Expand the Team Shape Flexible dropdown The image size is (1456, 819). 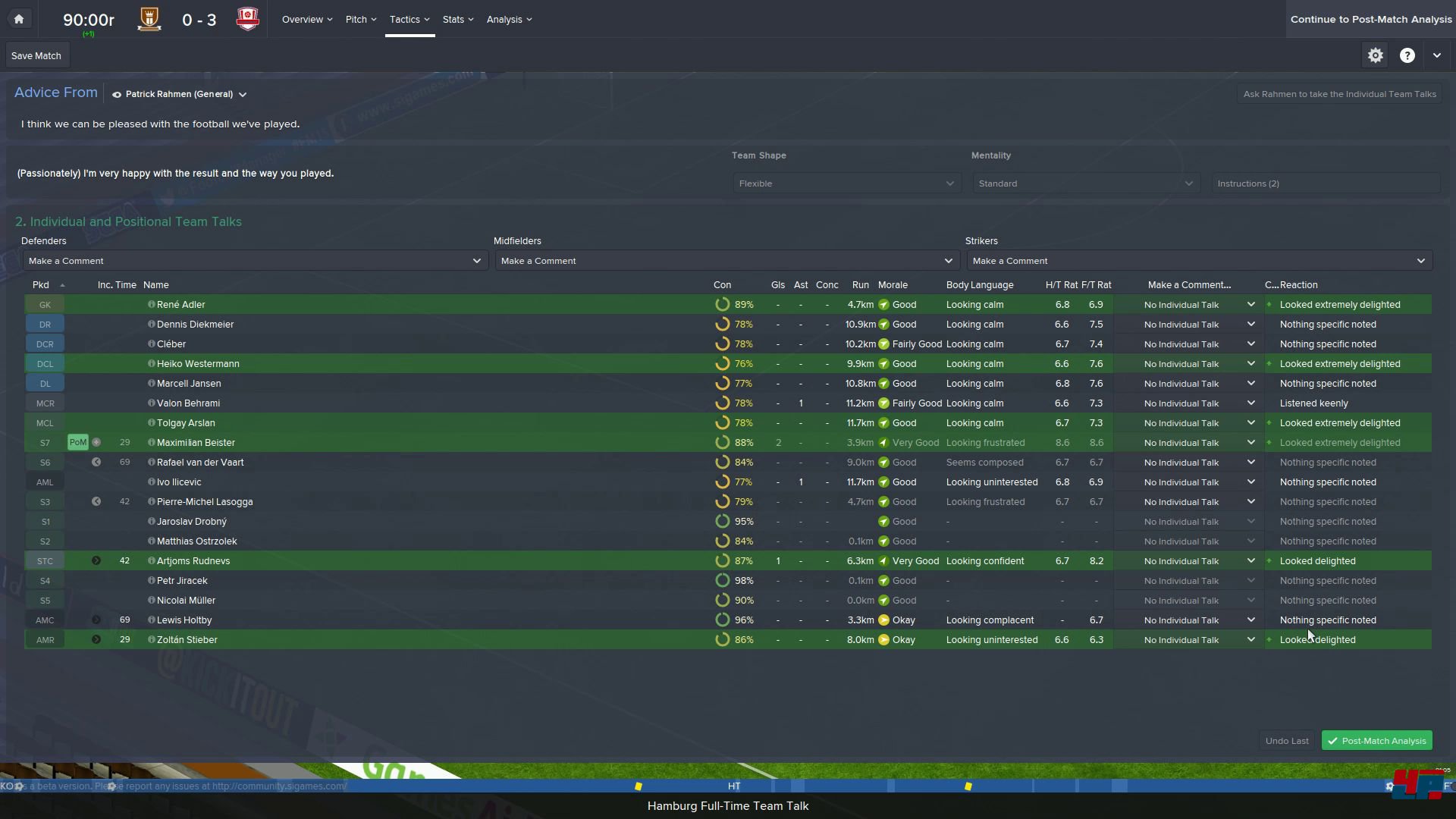846,184
